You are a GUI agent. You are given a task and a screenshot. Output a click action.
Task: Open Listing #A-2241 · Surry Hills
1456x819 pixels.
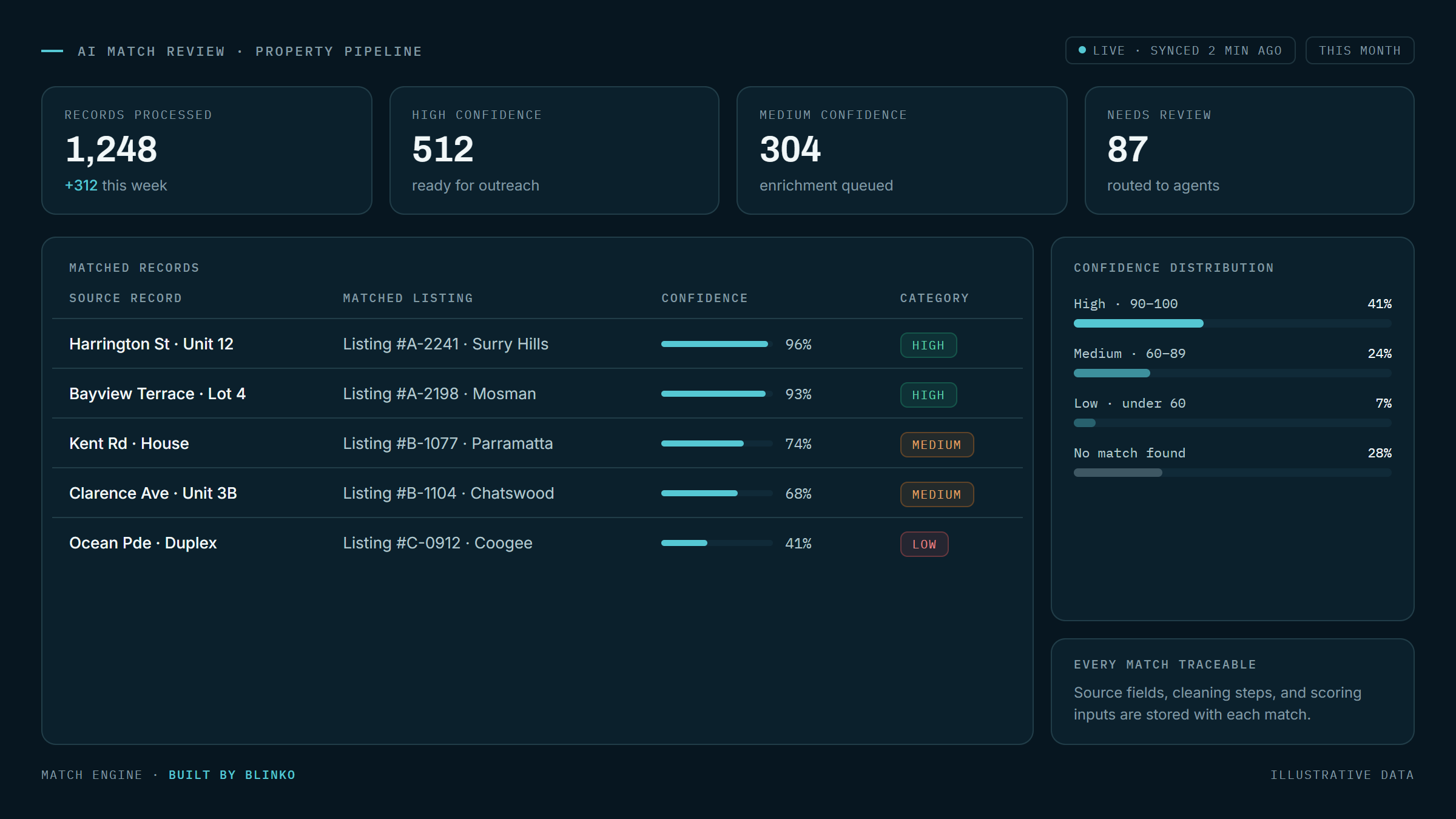tap(445, 344)
